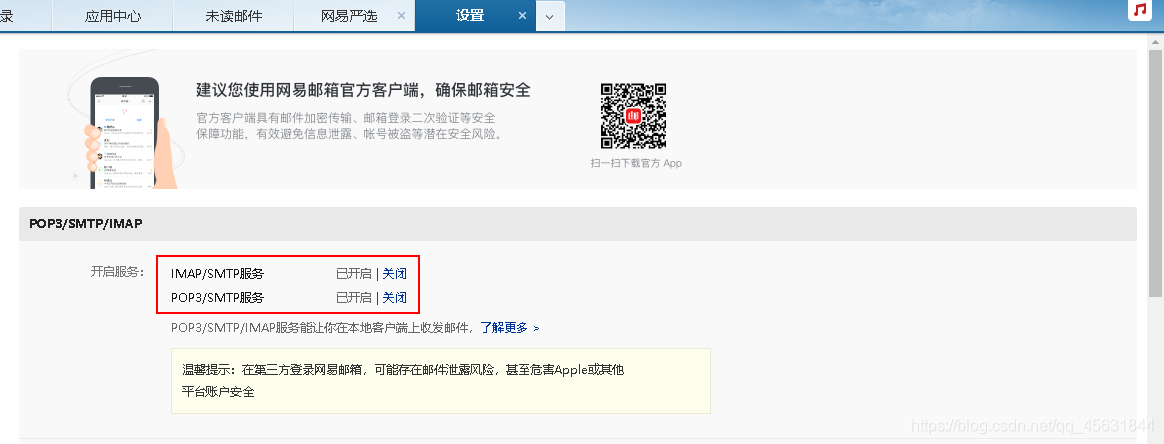The image size is (1164, 444).
Task: Click the QR code for official app
Action: click(633, 117)
